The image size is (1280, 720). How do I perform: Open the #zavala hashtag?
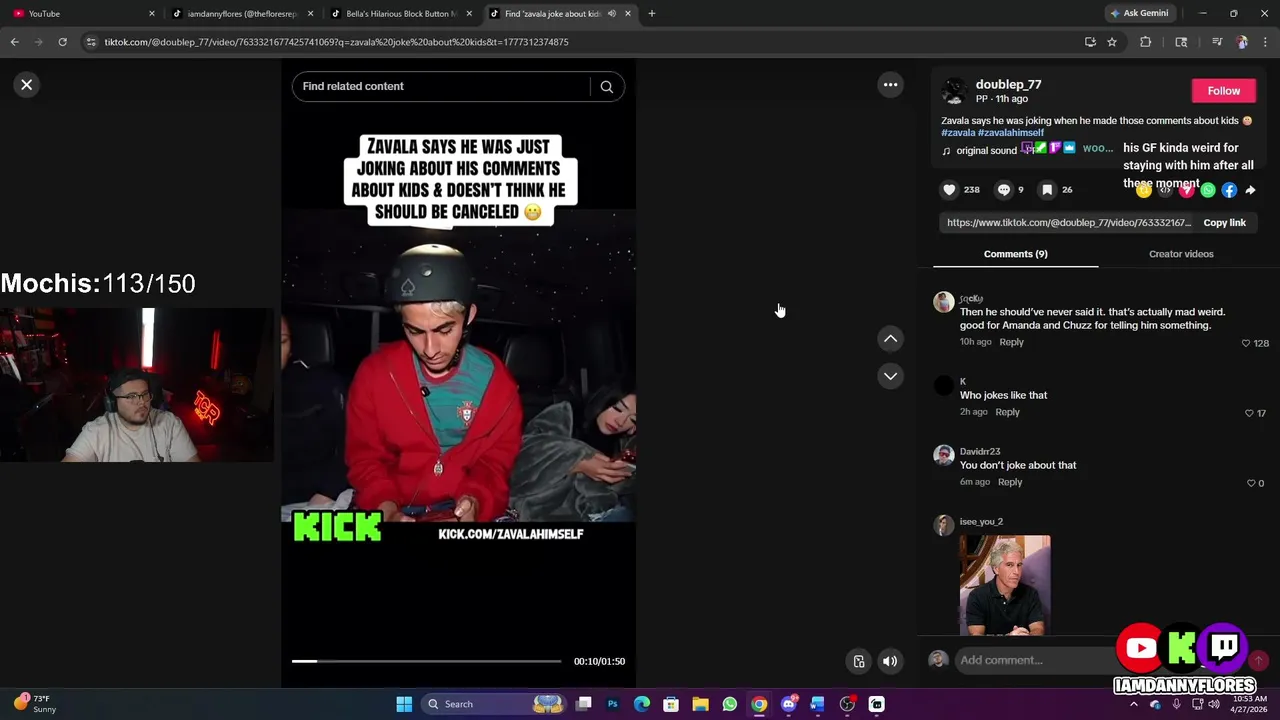pyautogui.click(x=958, y=133)
